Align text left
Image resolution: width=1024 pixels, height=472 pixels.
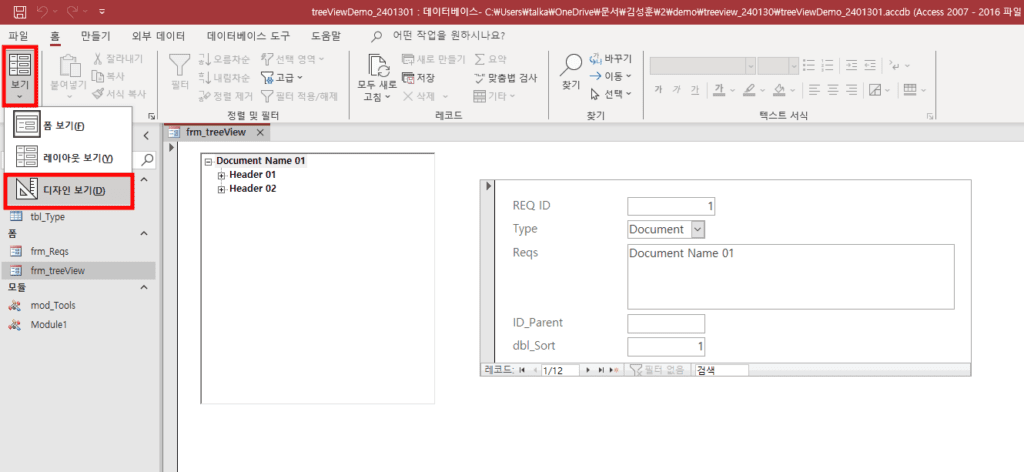[813, 89]
